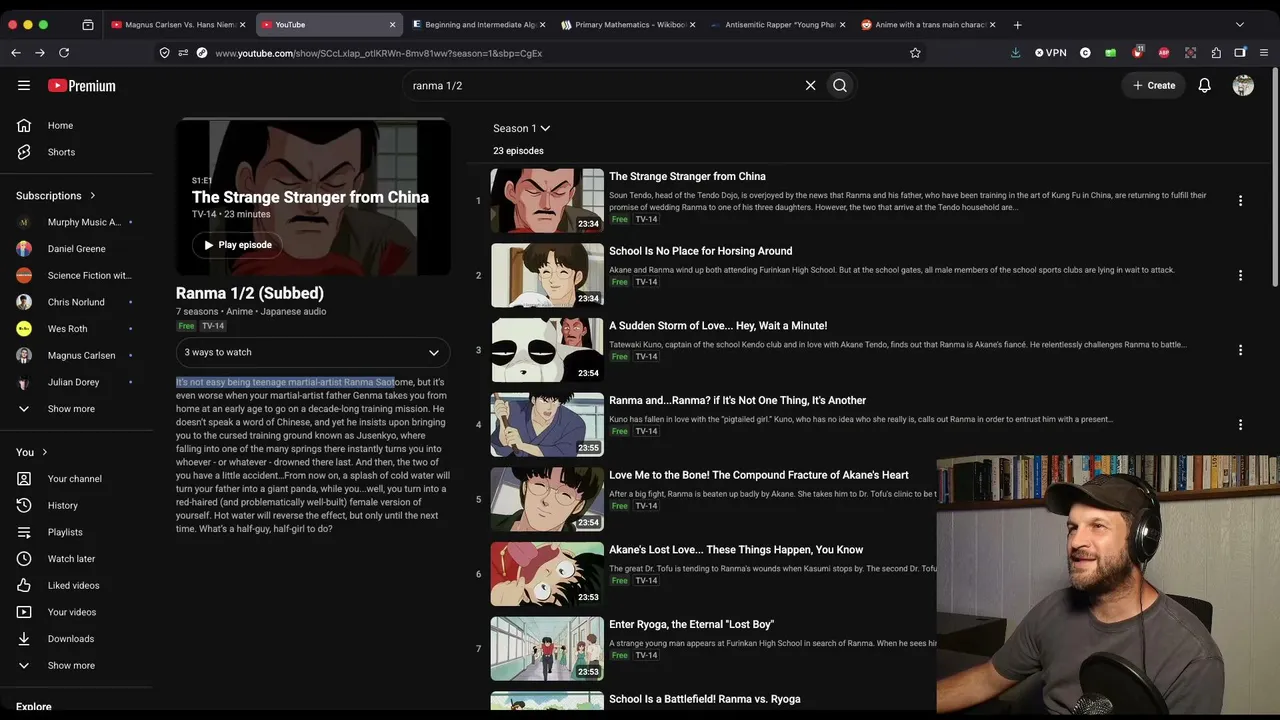Open the browser downloads arrow
Image resolution: width=1280 pixels, height=720 pixels.
1016,53
